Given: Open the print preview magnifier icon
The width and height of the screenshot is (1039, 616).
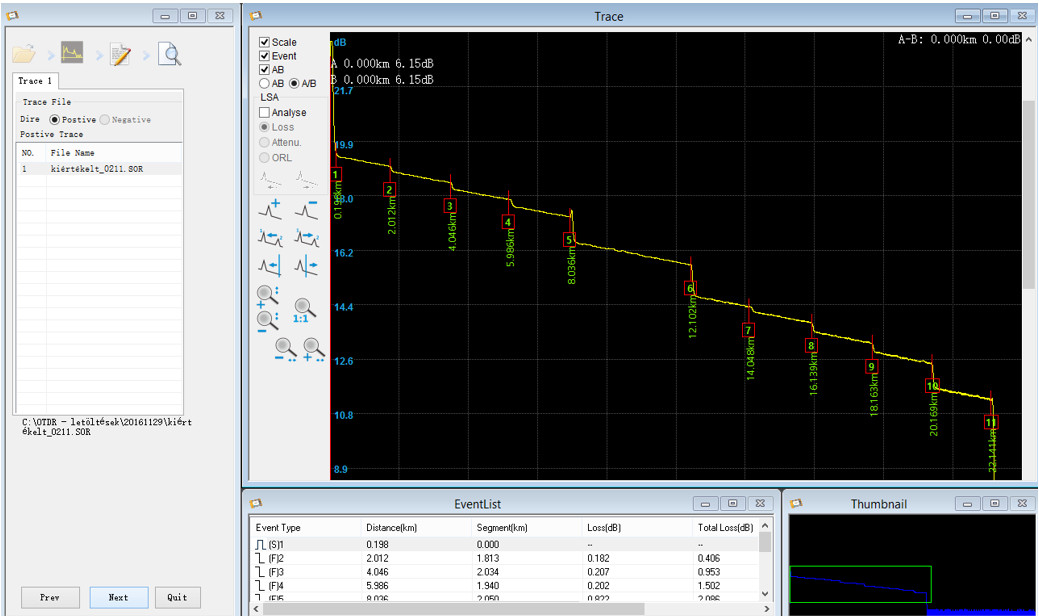Looking at the screenshot, I should pyautogui.click(x=170, y=54).
